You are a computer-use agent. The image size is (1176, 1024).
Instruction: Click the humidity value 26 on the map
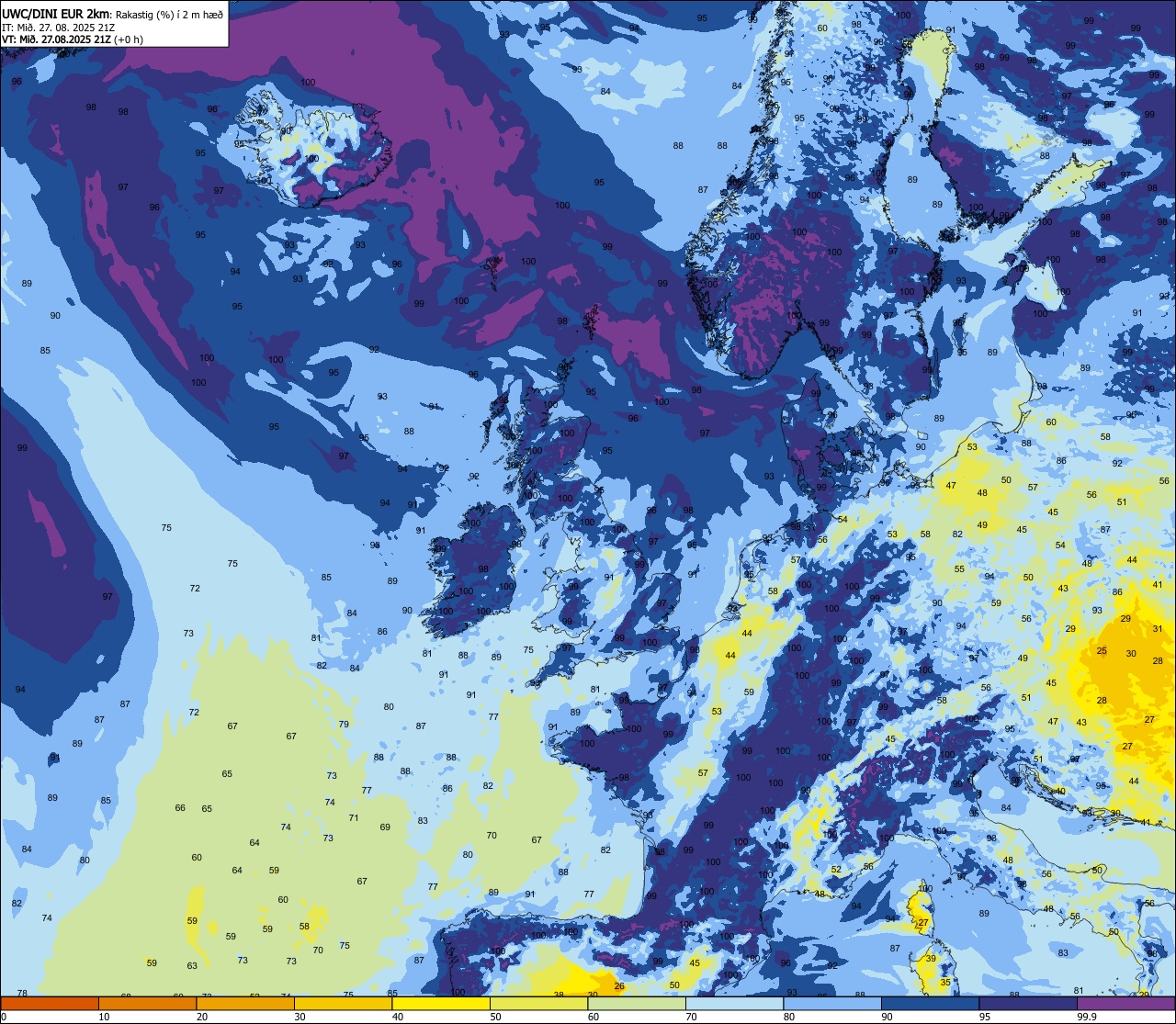[x=619, y=986]
